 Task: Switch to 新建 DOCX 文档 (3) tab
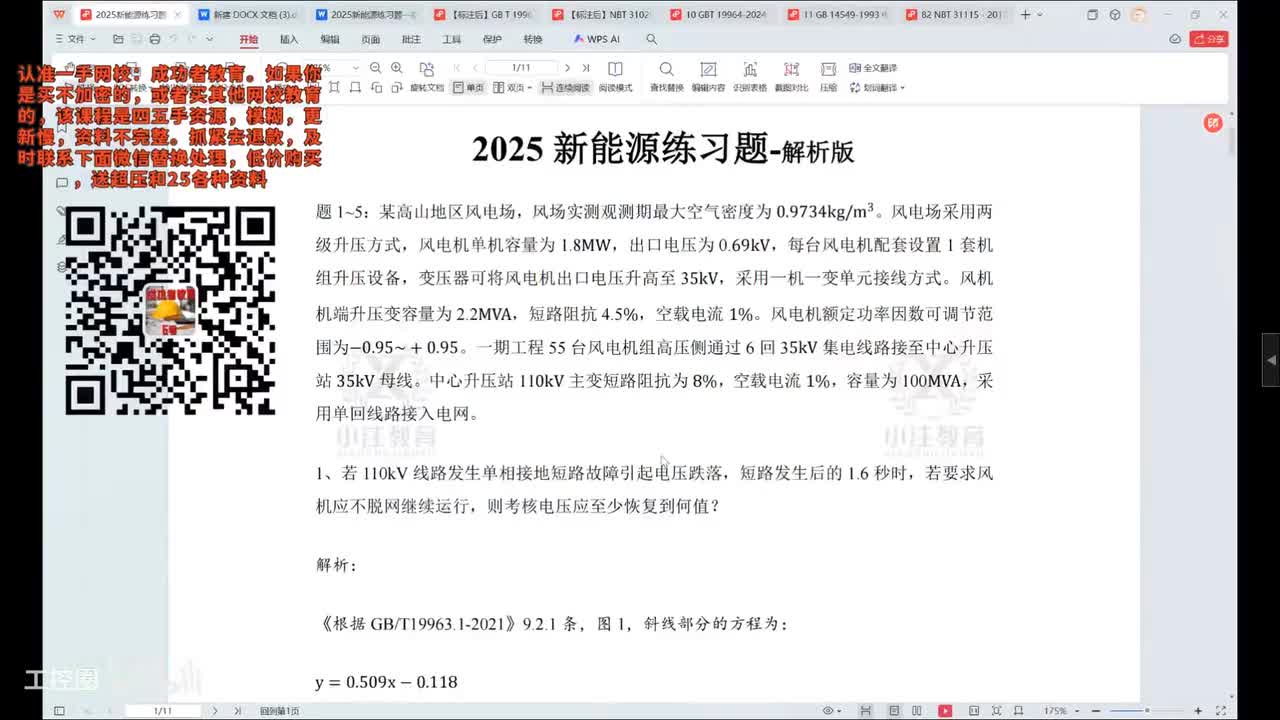(249, 15)
